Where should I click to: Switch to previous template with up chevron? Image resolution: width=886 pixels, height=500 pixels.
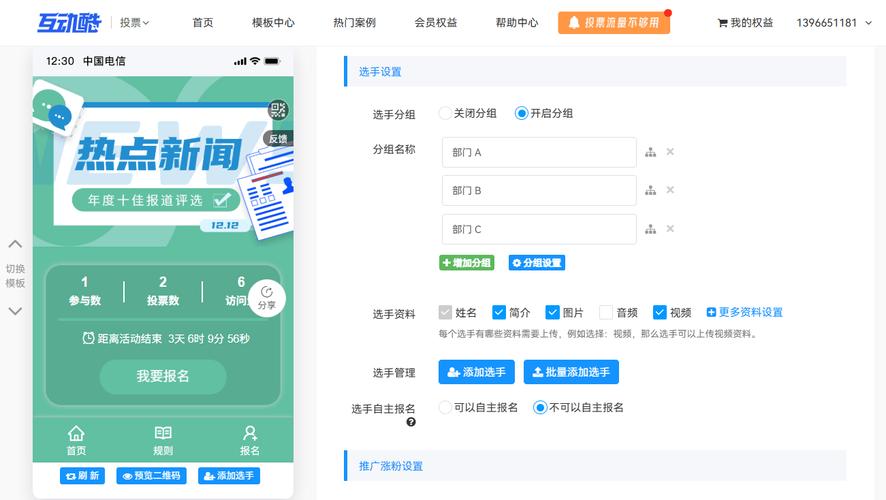point(15,244)
